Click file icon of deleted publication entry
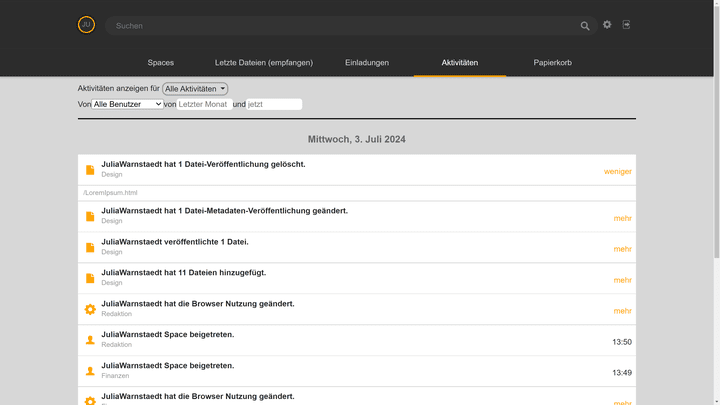Image resolution: width=720 pixels, height=405 pixels. click(x=90, y=170)
